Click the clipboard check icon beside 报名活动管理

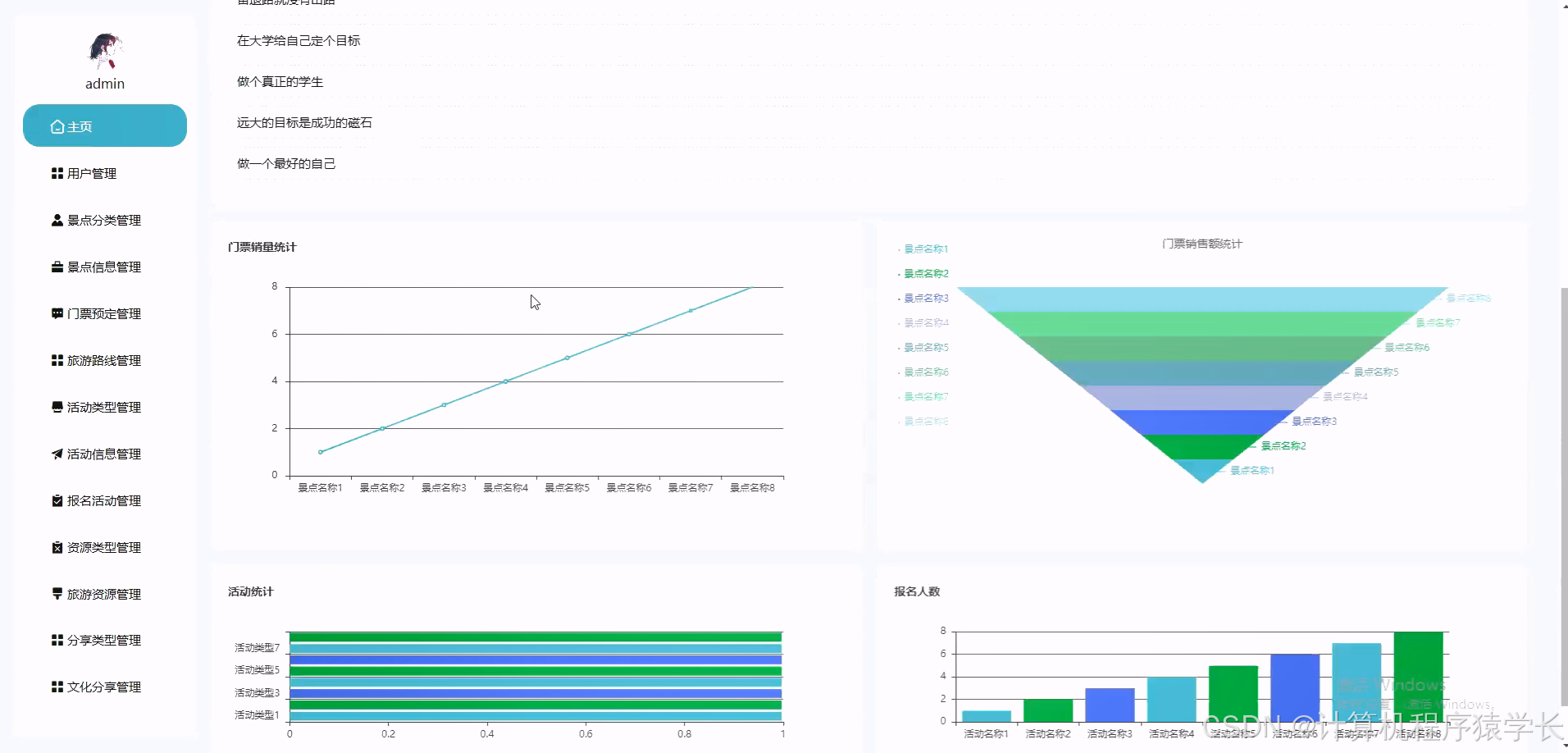57,500
